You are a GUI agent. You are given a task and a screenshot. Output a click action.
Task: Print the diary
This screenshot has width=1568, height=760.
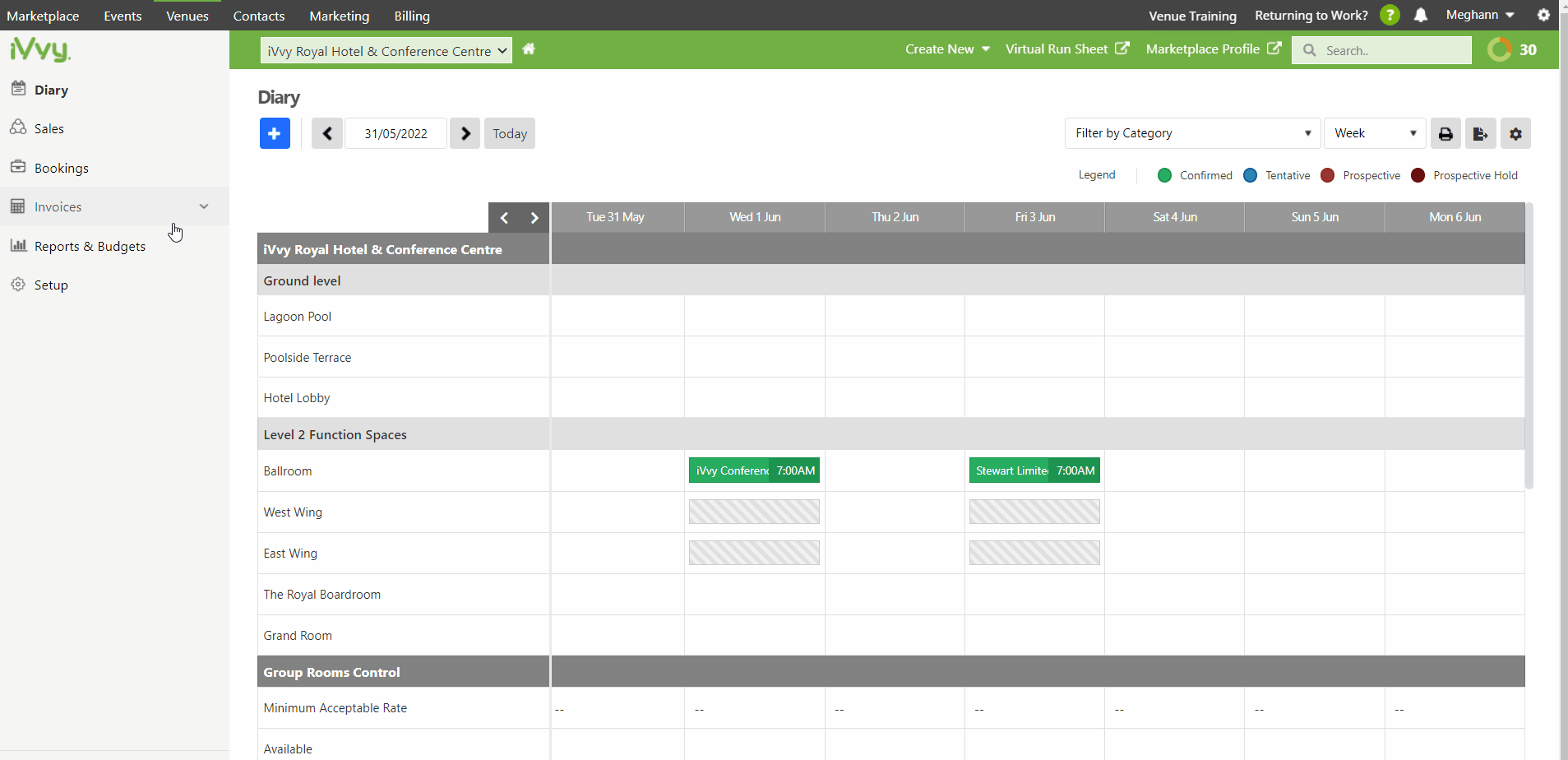1445,133
